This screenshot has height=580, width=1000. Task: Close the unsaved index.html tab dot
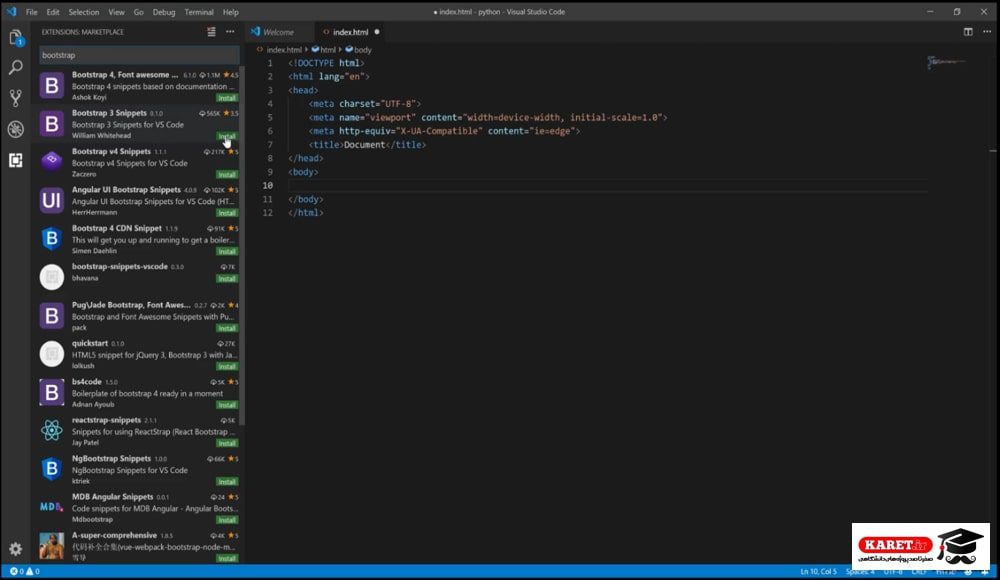[377, 32]
